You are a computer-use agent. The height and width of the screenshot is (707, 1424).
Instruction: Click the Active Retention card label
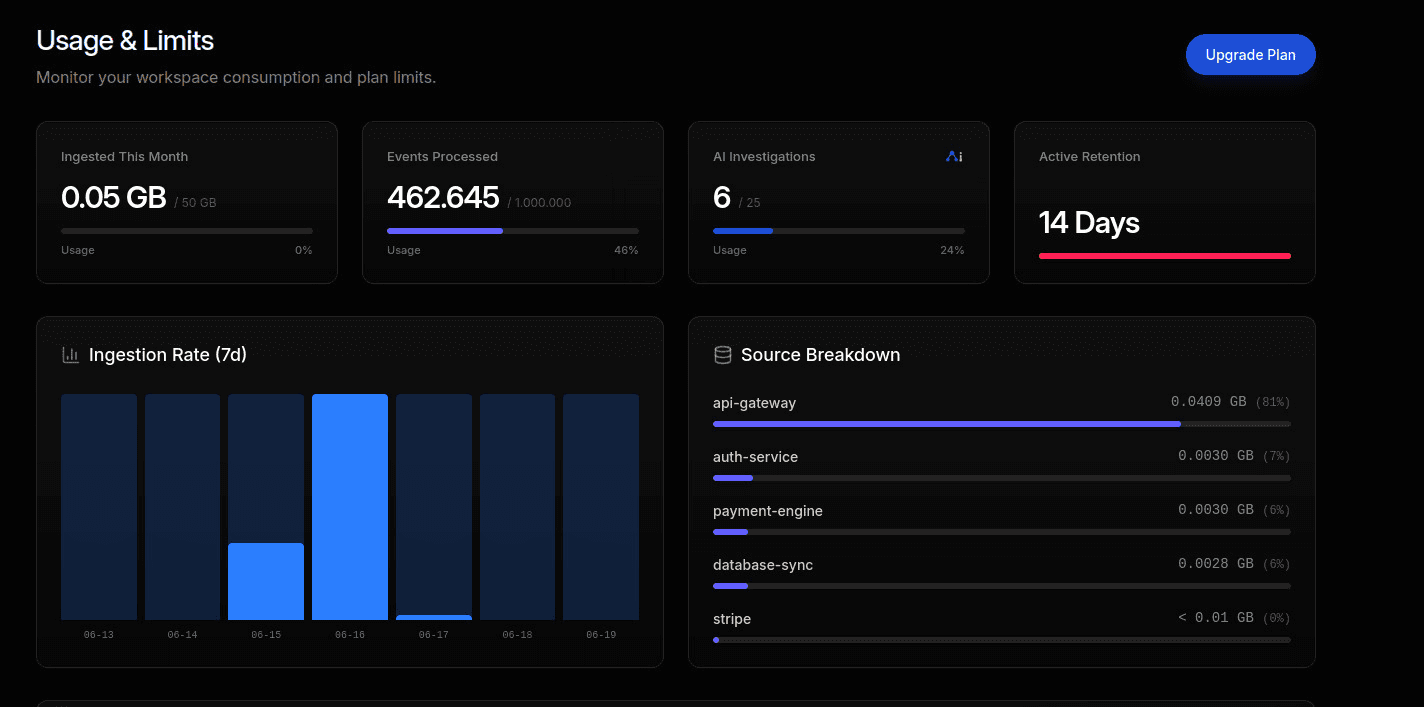pos(1089,157)
